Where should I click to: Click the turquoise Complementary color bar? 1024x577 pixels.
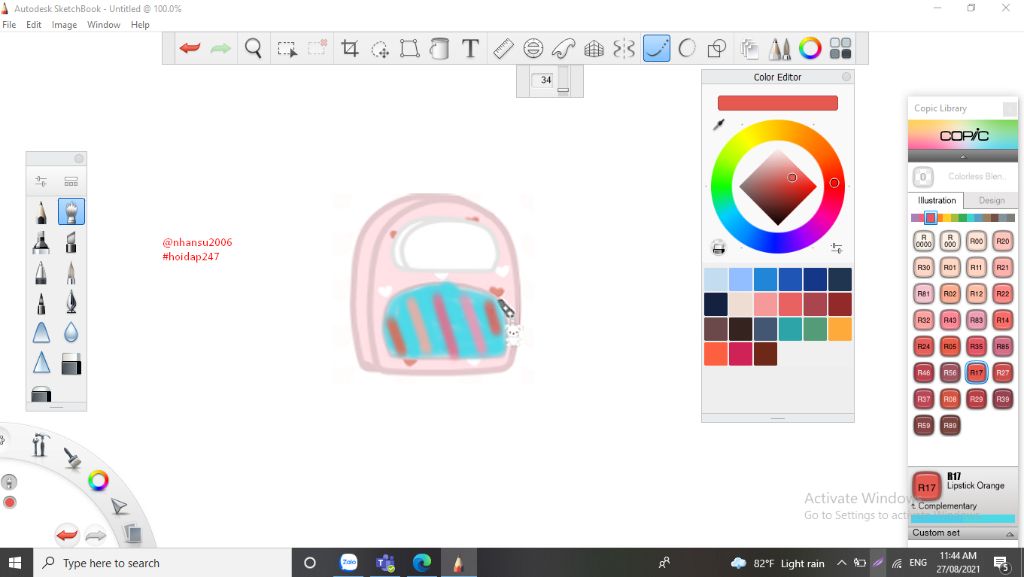tap(963, 518)
